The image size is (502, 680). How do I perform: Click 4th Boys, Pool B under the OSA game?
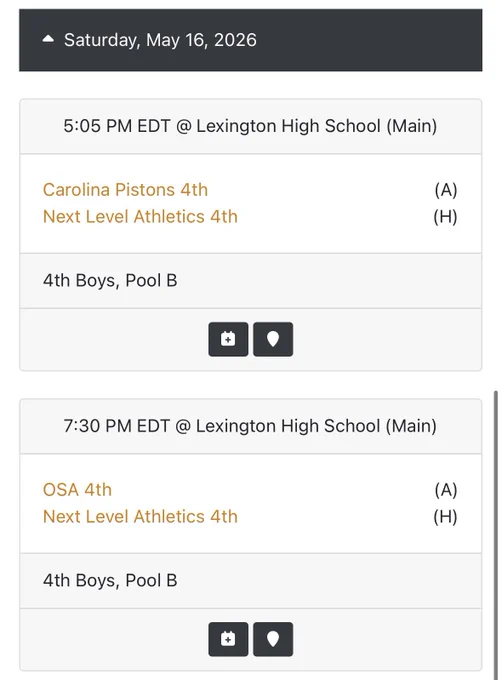110,581
